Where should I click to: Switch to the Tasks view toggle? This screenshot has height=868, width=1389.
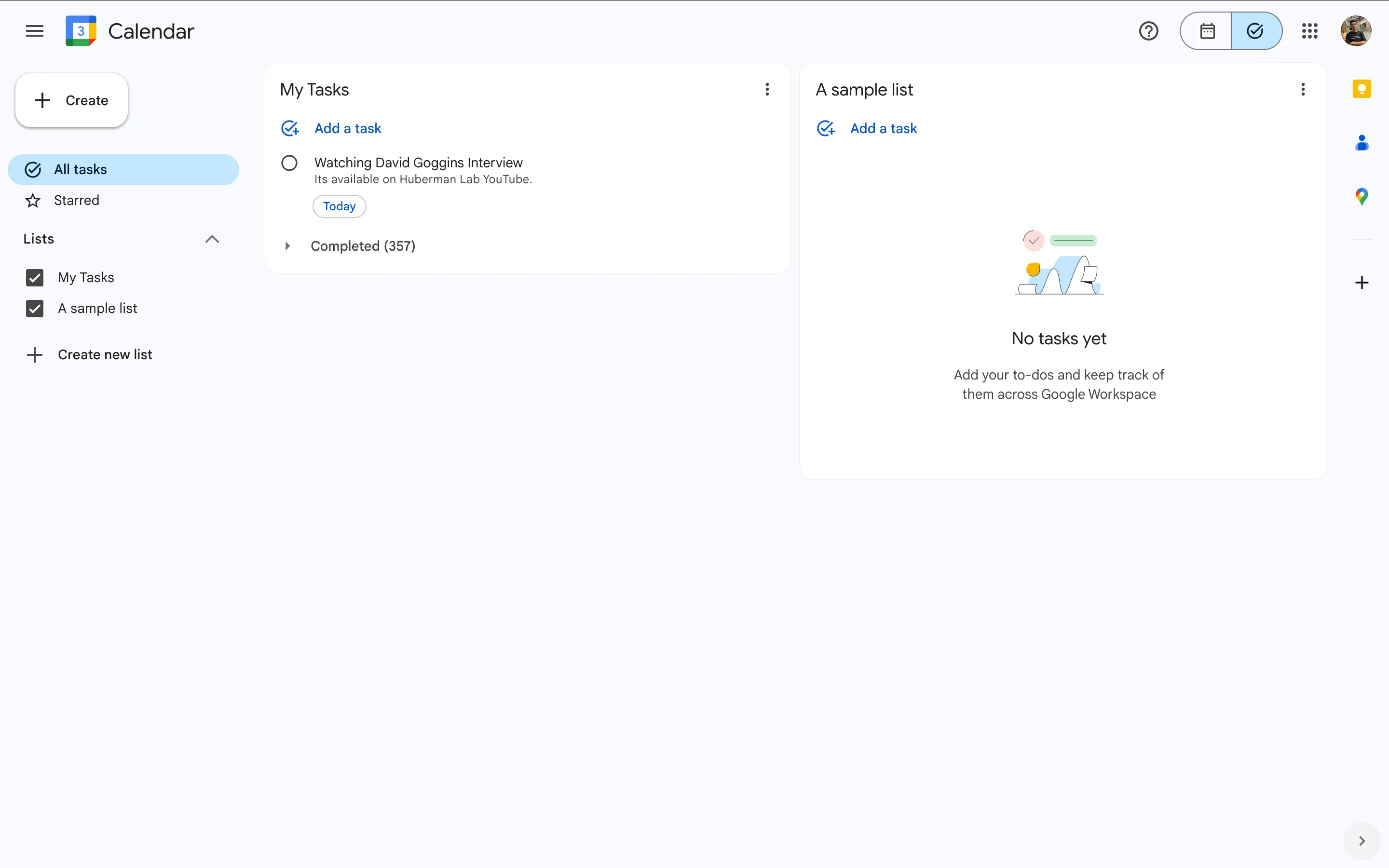[1256, 31]
